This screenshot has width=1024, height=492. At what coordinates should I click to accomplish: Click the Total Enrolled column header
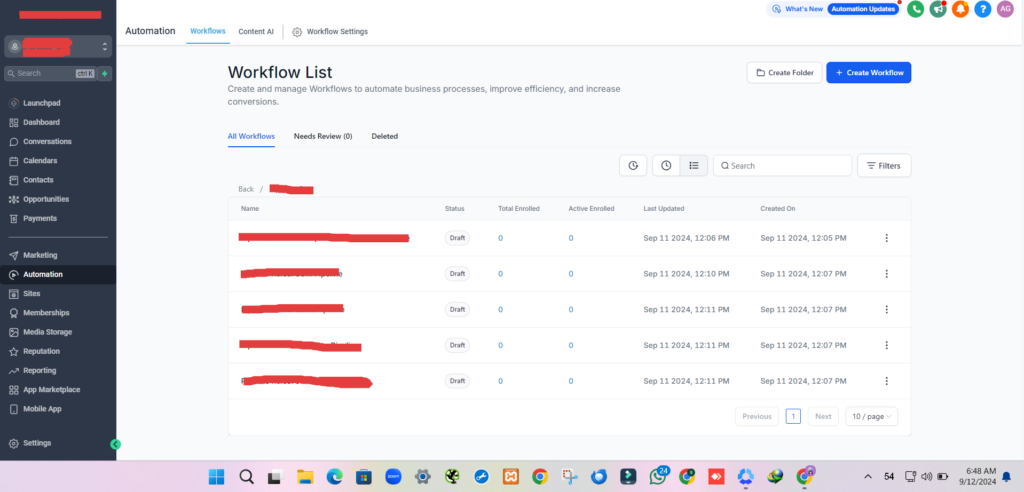[519, 208]
